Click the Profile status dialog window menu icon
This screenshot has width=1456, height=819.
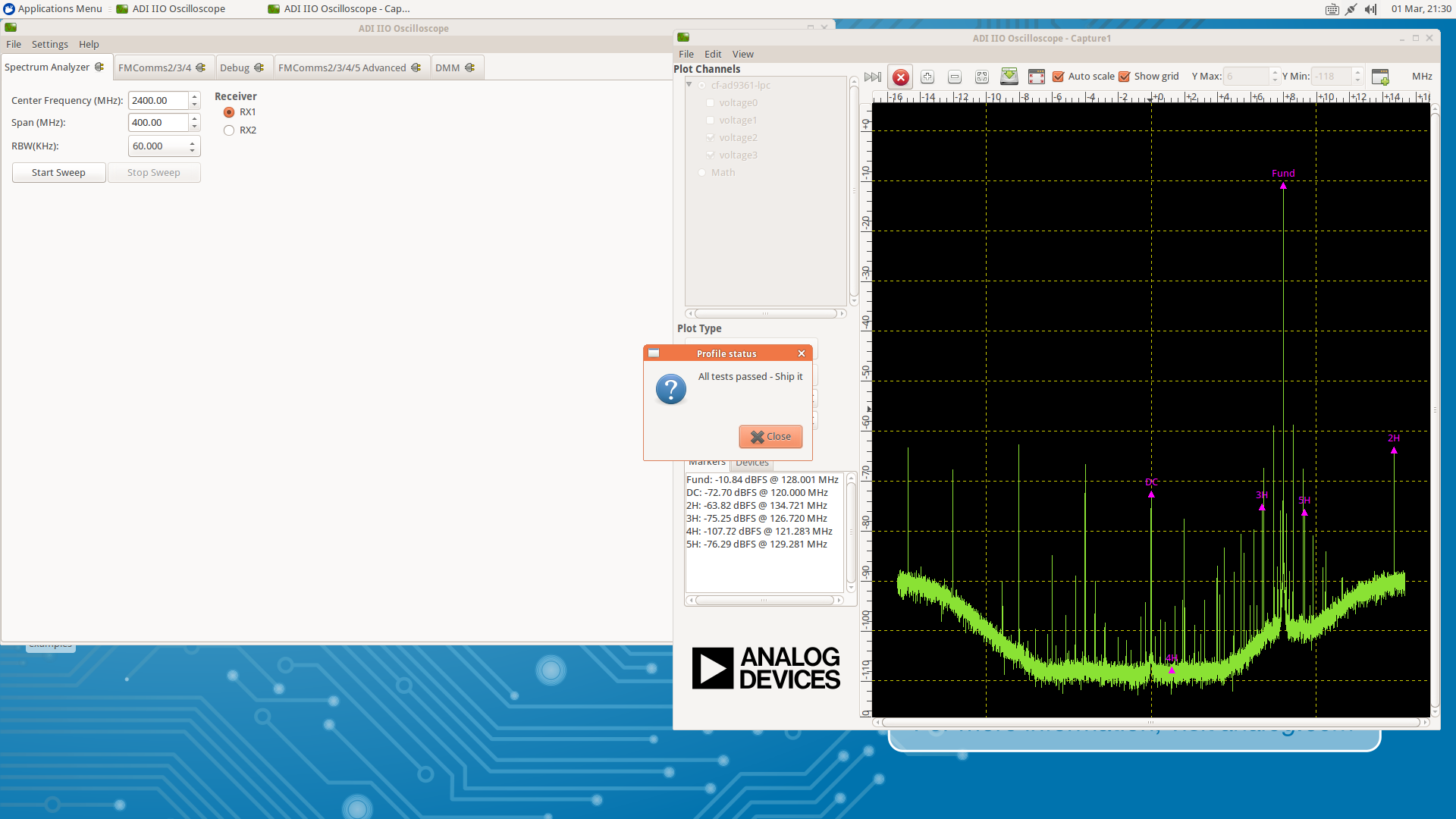654,353
